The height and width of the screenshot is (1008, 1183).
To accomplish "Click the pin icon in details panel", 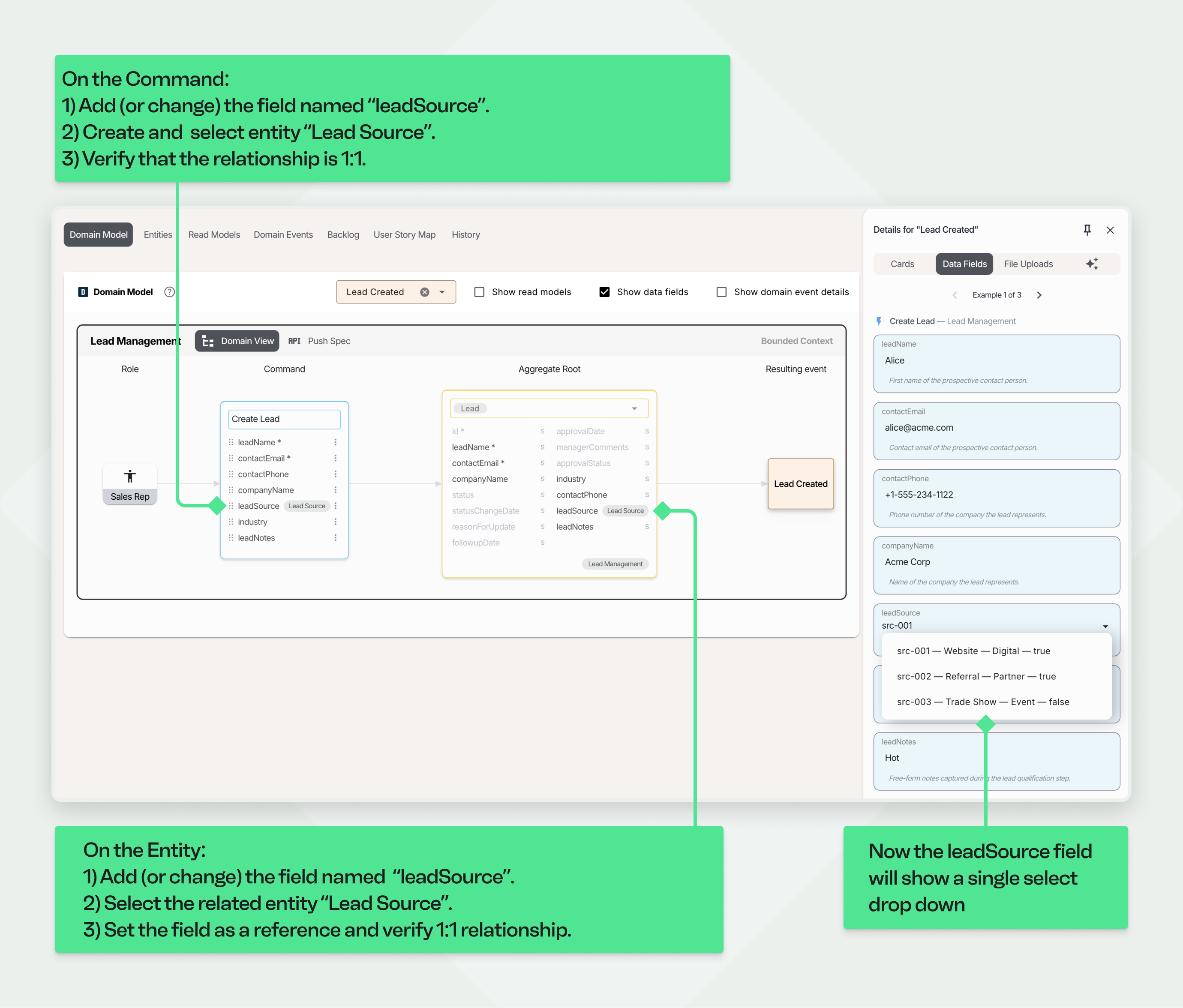I will (x=1087, y=229).
